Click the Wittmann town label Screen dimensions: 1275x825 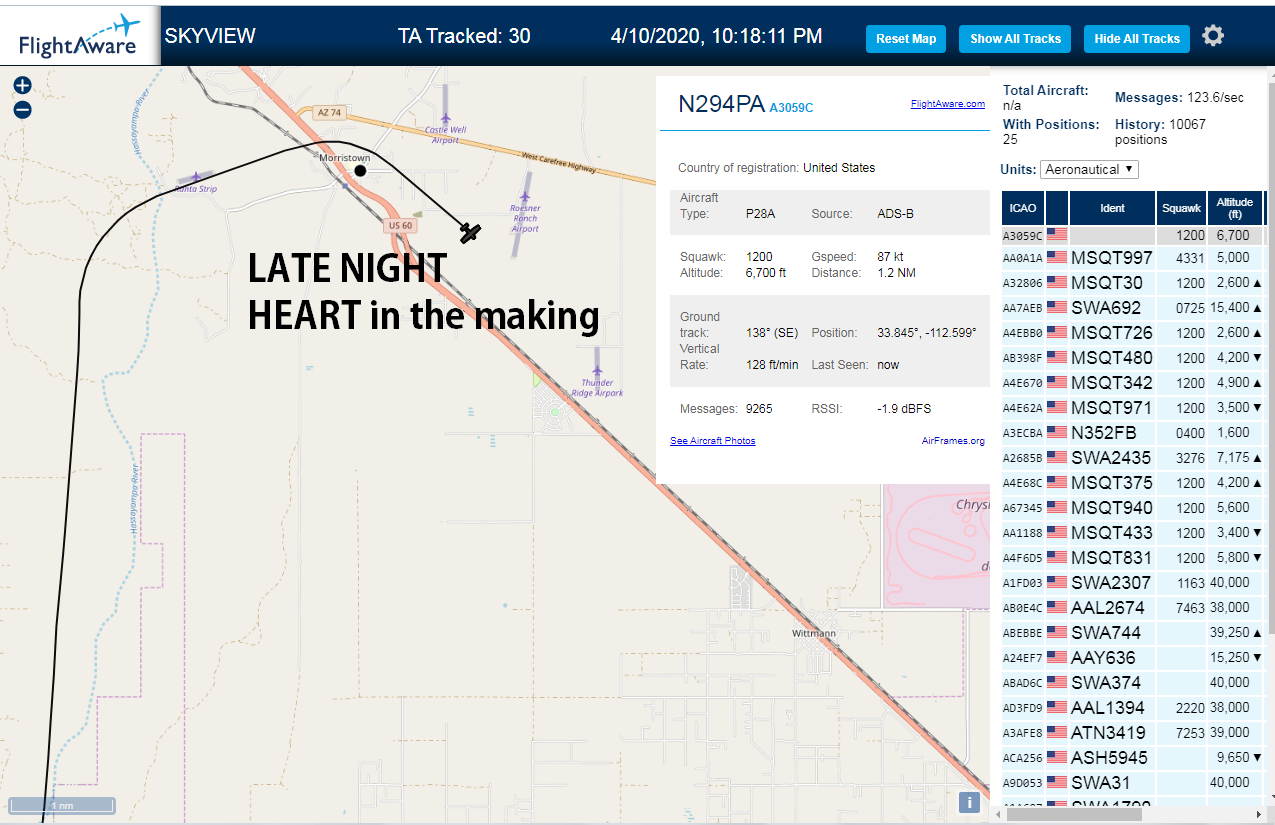813,633
